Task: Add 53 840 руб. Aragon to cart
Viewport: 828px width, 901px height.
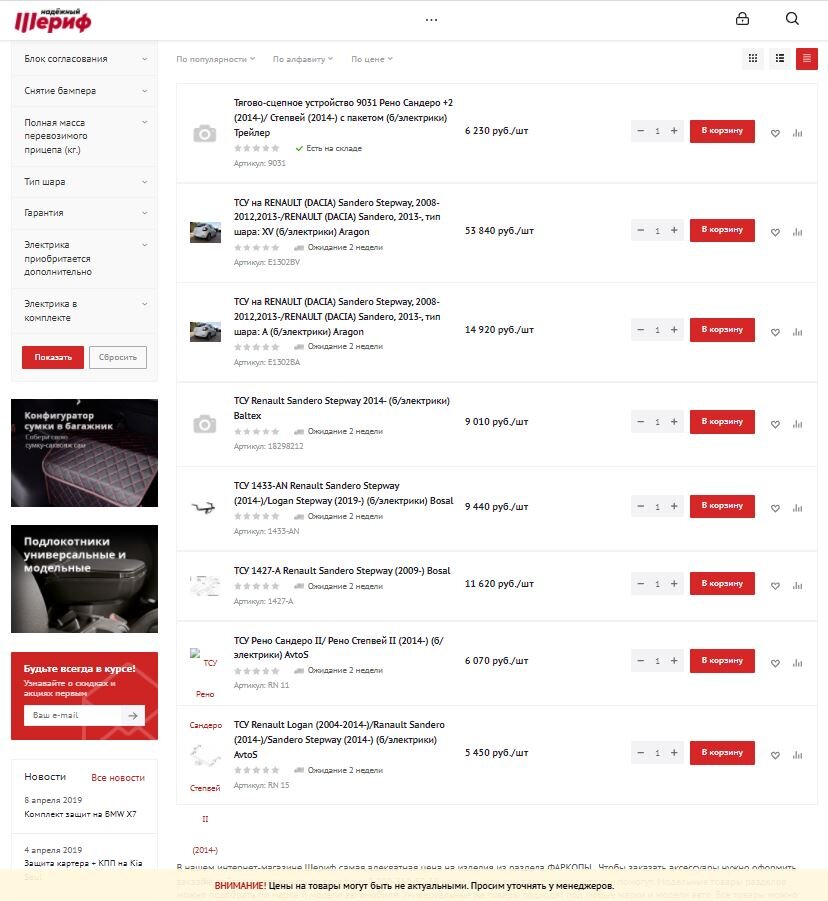Action: pos(722,230)
